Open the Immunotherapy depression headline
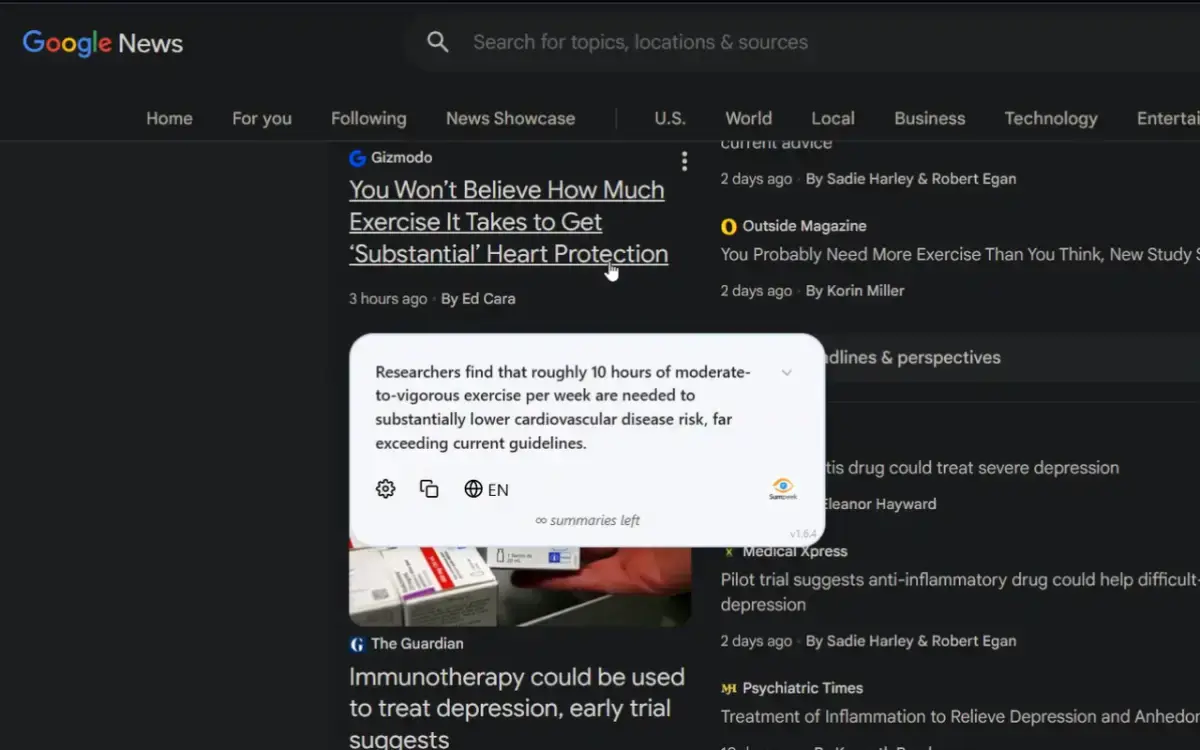1200x750 pixels. 517,708
